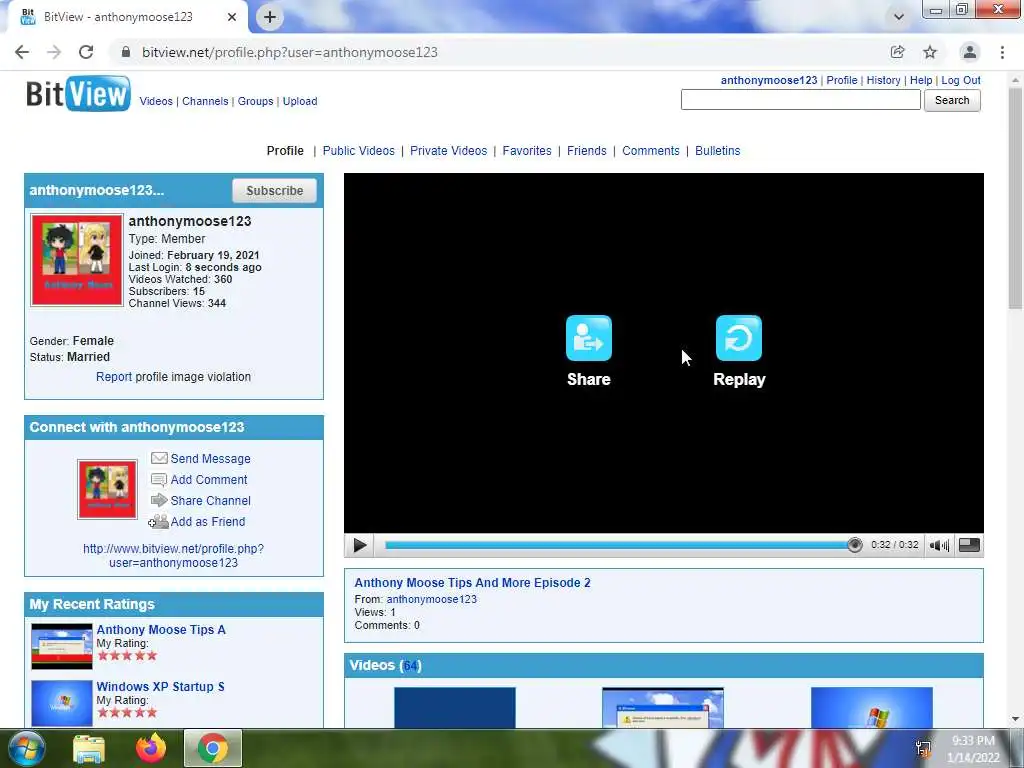
Task: Mute the video volume icon
Action: click(939, 545)
